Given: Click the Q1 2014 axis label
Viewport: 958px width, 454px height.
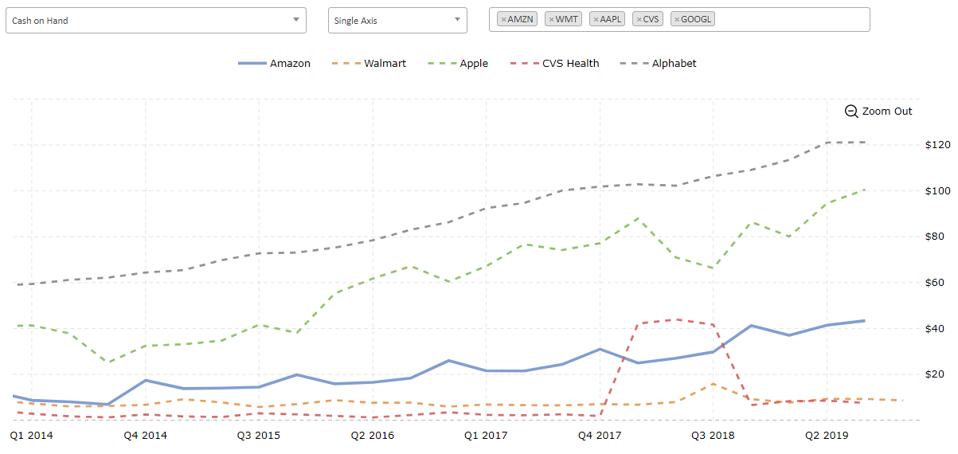Looking at the screenshot, I should click(31, 436).
